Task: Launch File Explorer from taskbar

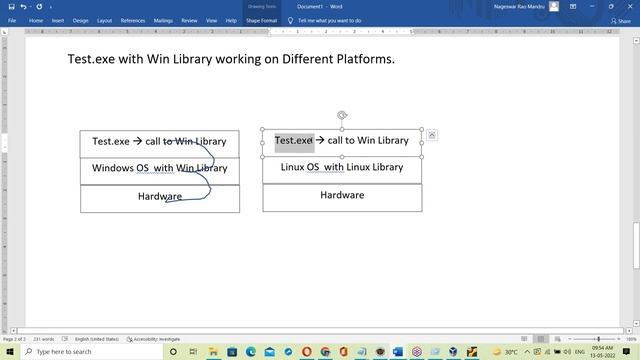Action: pyautogui.click(x=213, y=351)
